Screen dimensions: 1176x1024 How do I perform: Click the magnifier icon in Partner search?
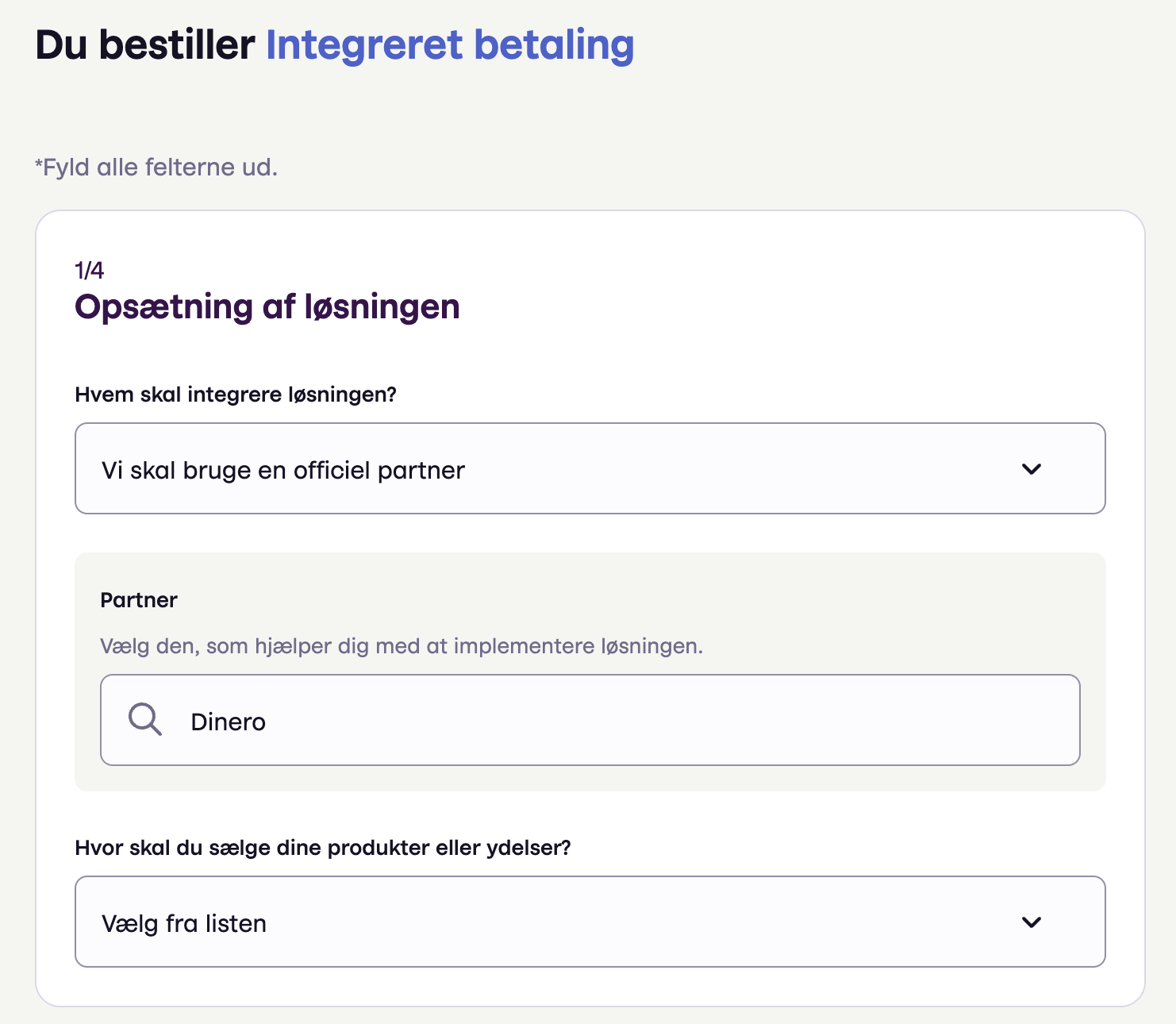click(145, 720)
